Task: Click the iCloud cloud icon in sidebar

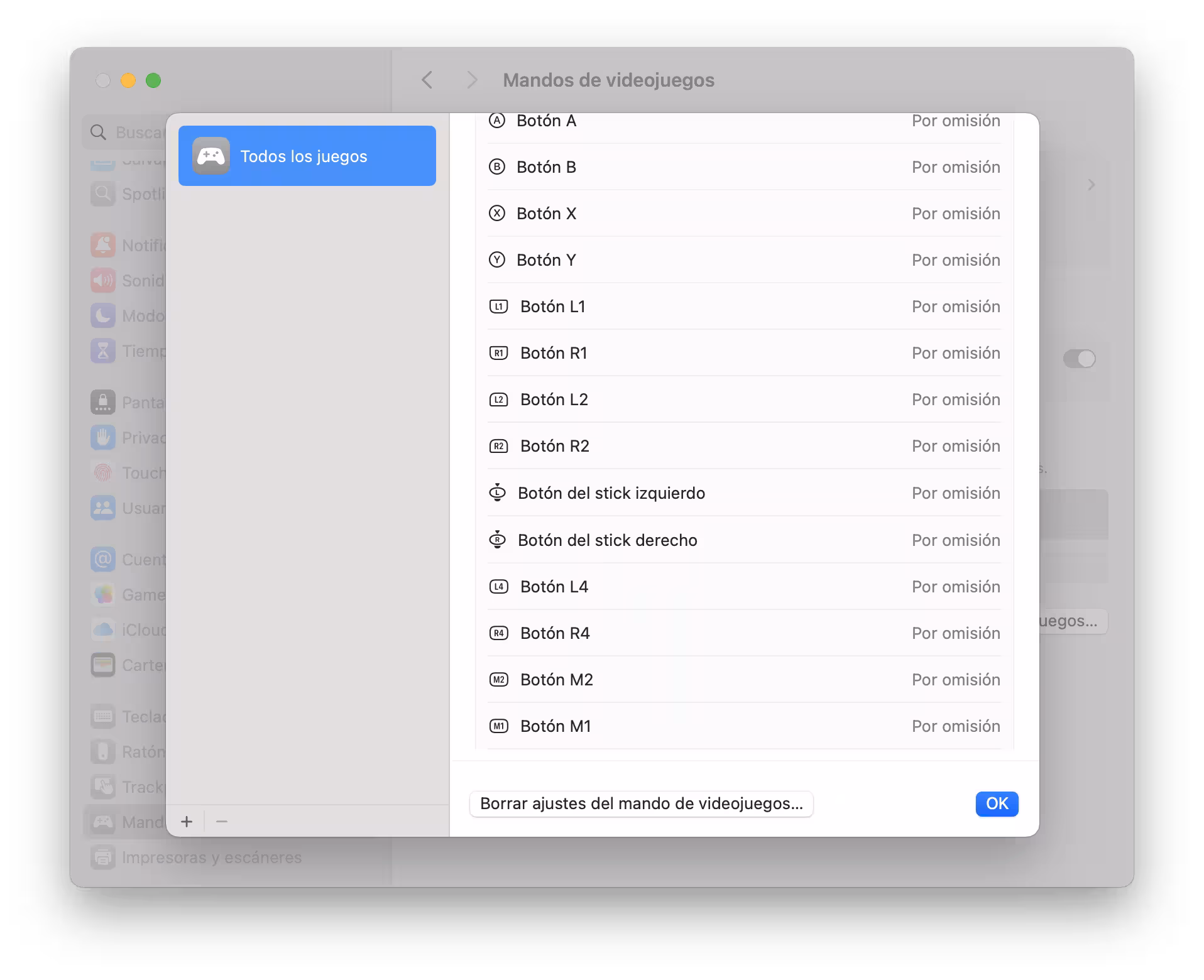Action: (103, 629)
